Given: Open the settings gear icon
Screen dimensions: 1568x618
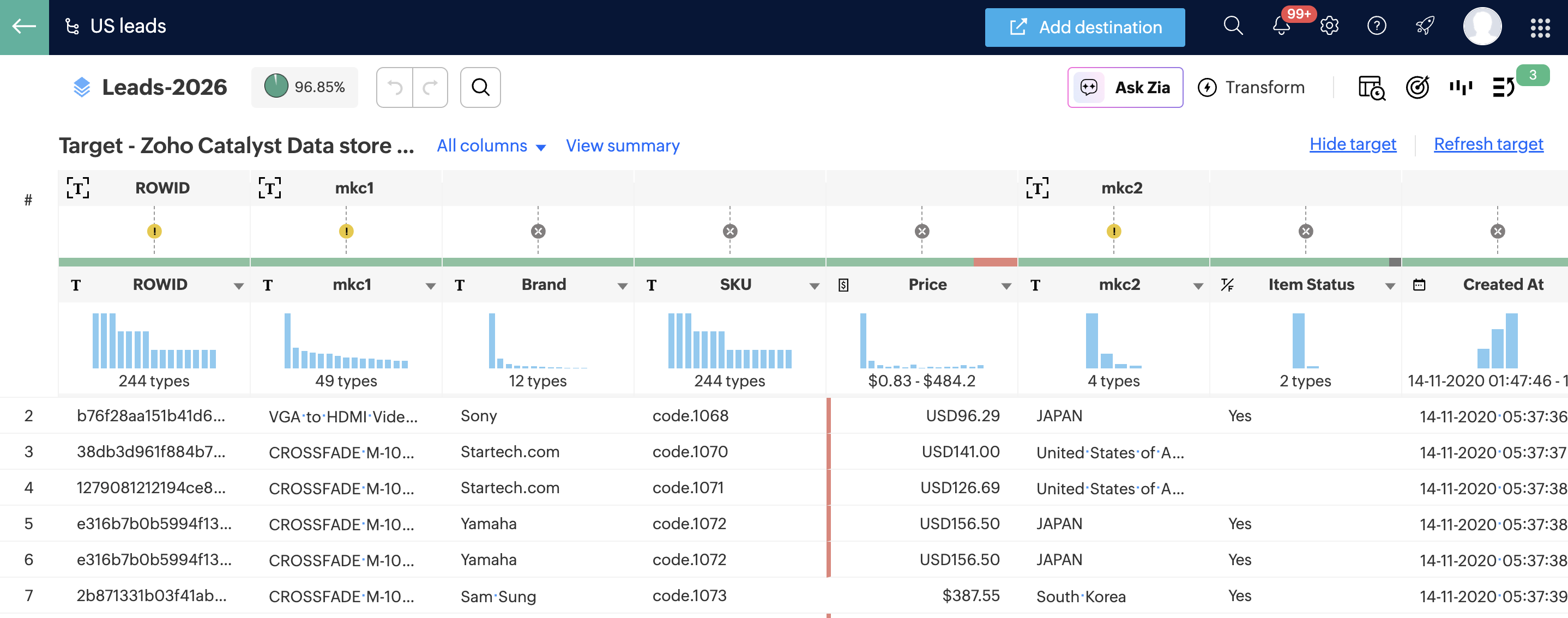Looking at the screenshot, I should pos(1329,27).
